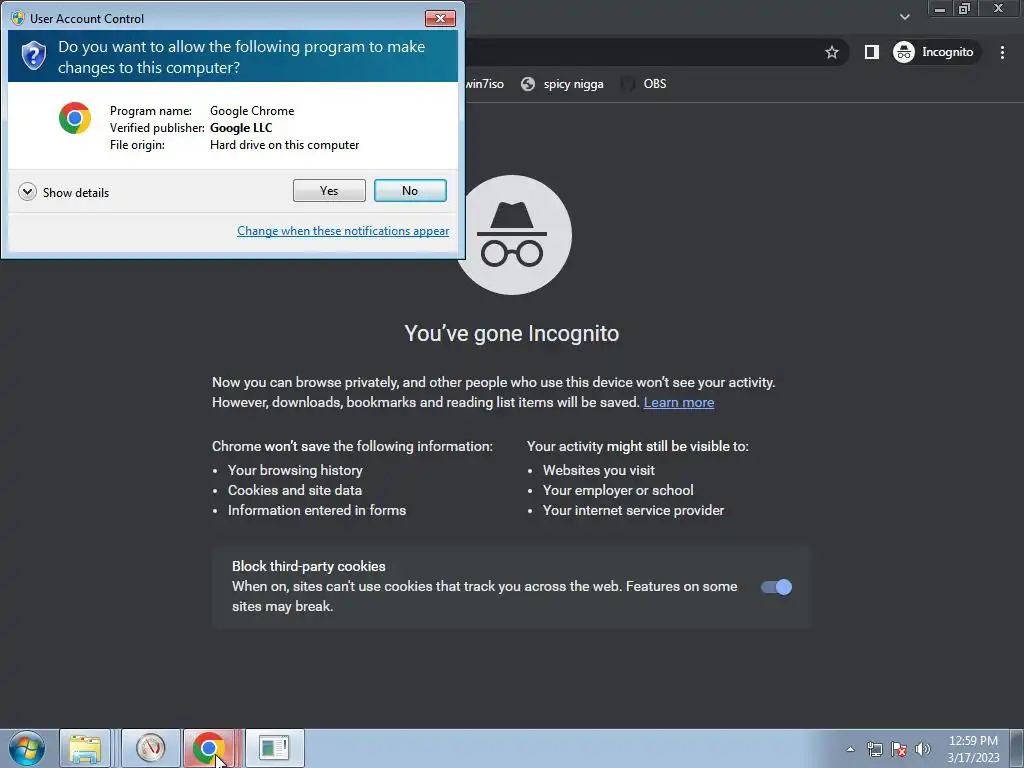This screenshot has height=768, width=1024.
Task: Open the OBS bookmark
Action: pos(645,84)
